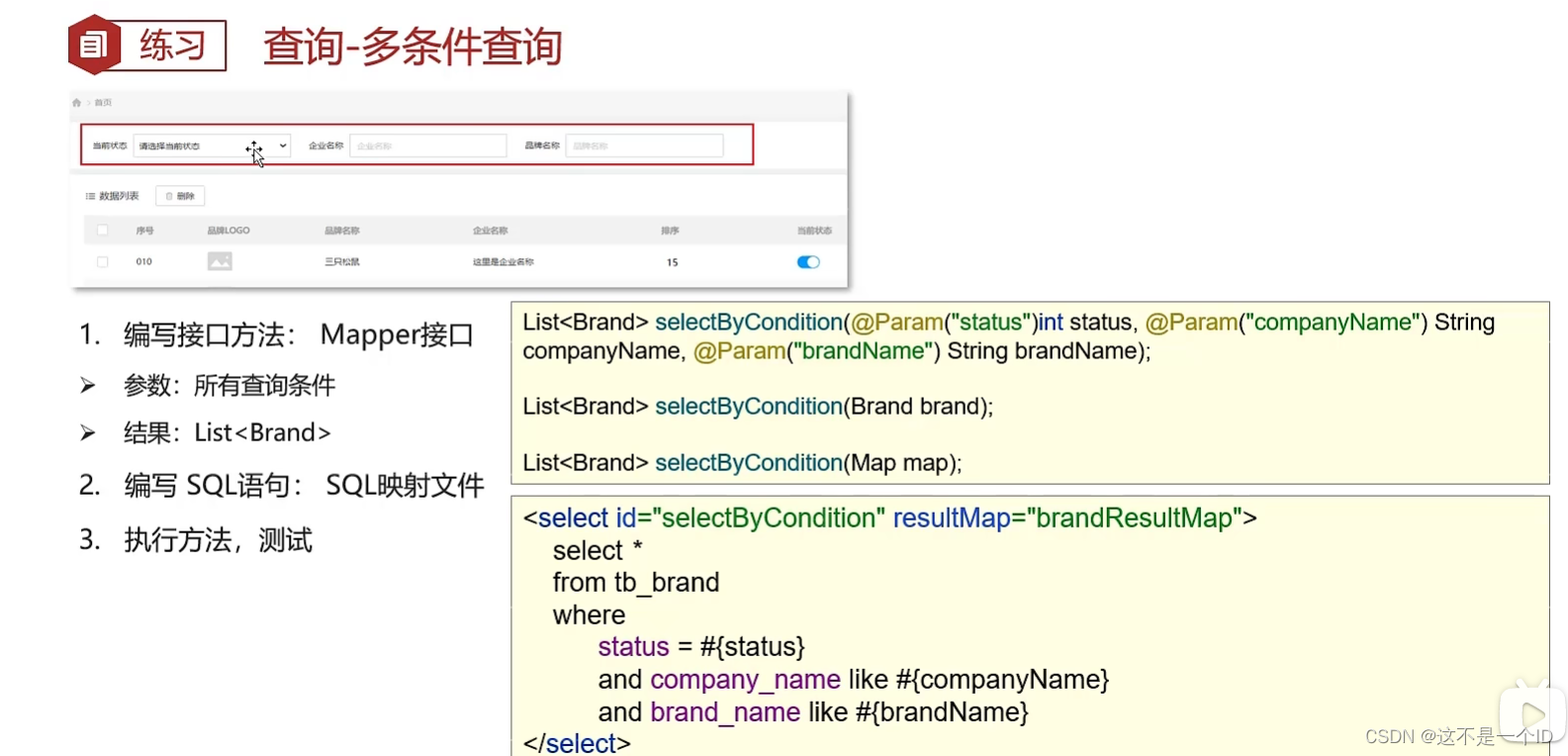Click 'and company_name like #{companyName}' line
This screenshot has width=1568, height=756.
tap(854, 679)
